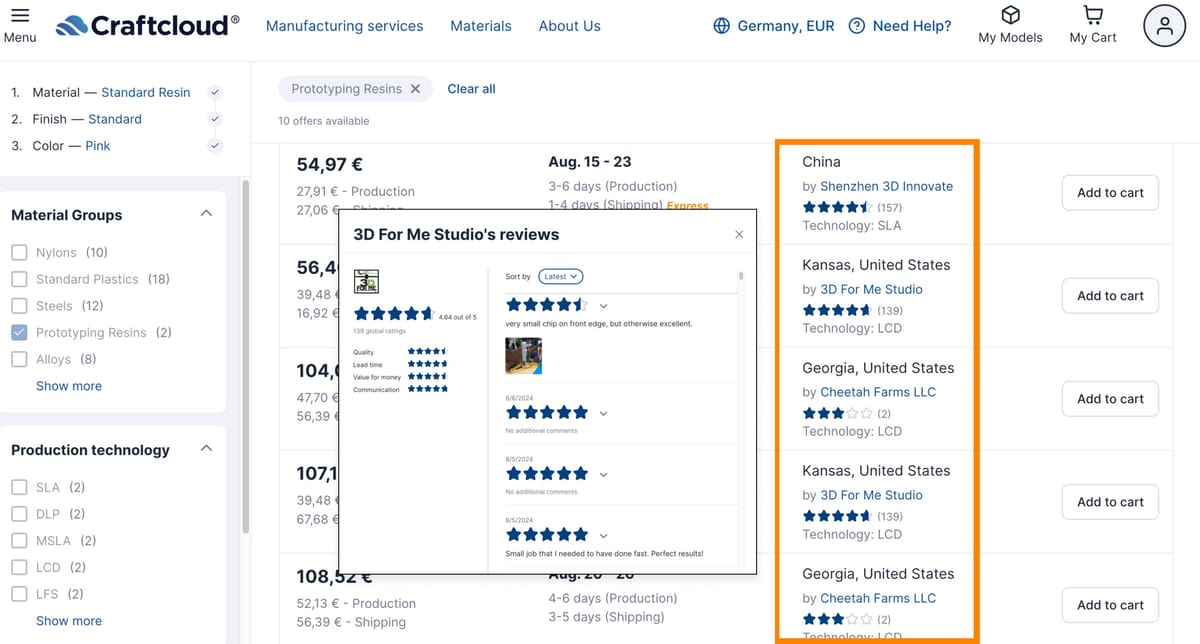This screenshot has width=1200, height=644.
Task: Check the LFS technology checkbox
Action: (x=19, y=594)
